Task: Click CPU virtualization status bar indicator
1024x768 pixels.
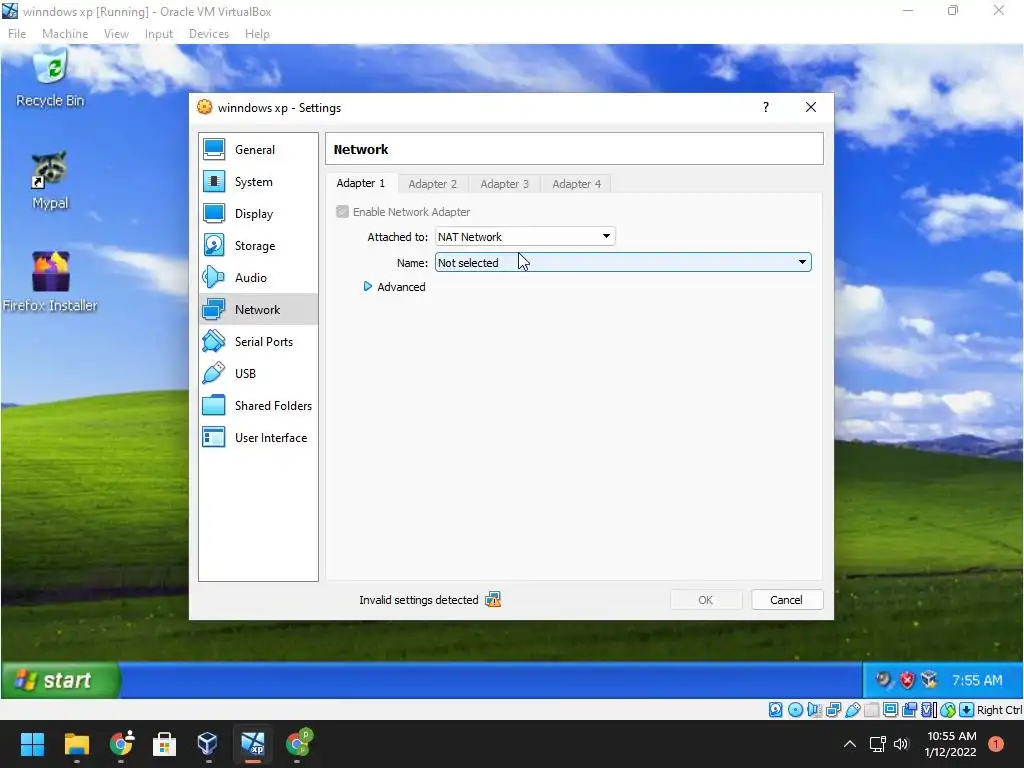Action: pos(929,710)
